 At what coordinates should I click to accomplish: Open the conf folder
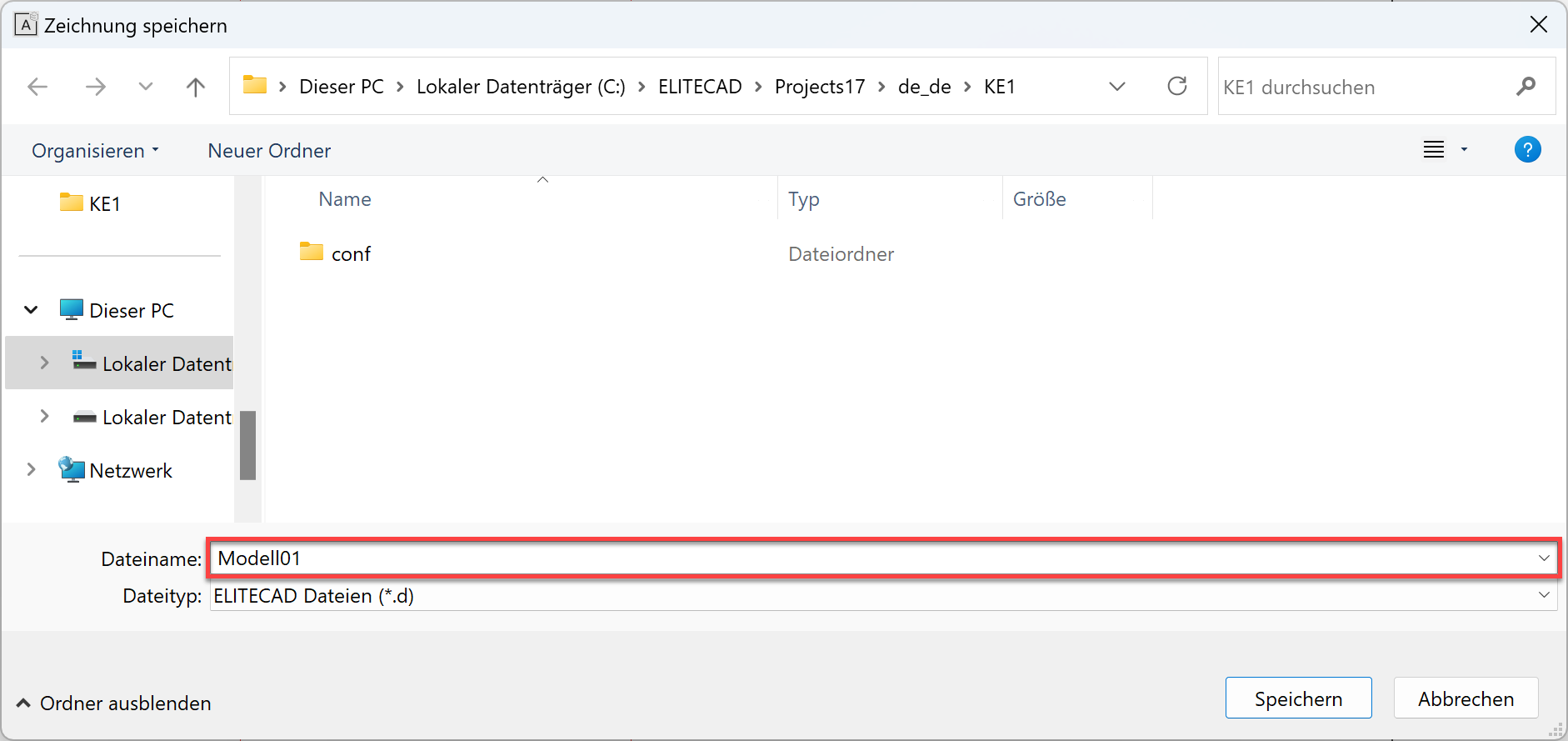350,254
